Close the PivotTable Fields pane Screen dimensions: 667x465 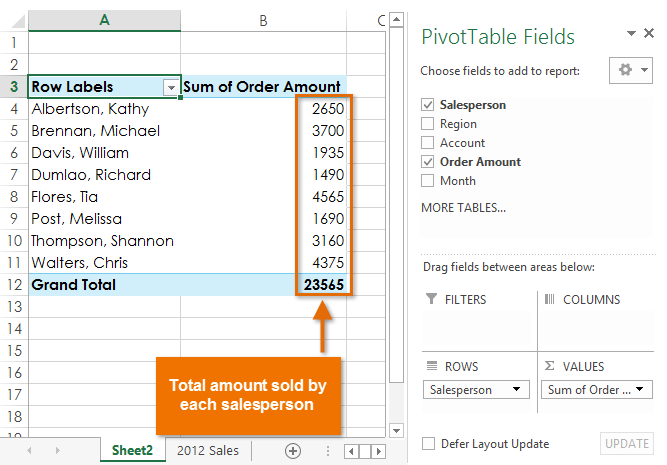[649, 33]
